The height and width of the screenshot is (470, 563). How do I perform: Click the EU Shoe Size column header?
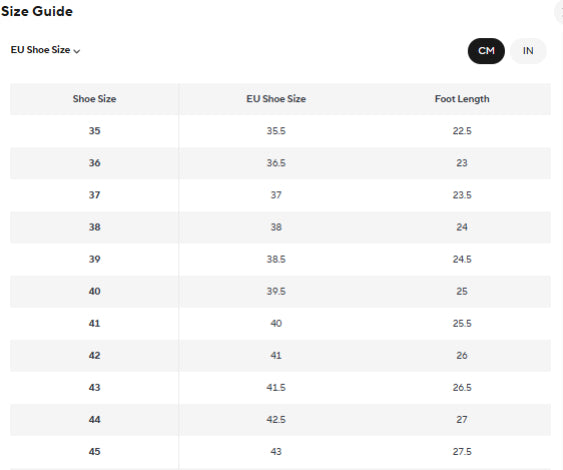pos(276,99)
